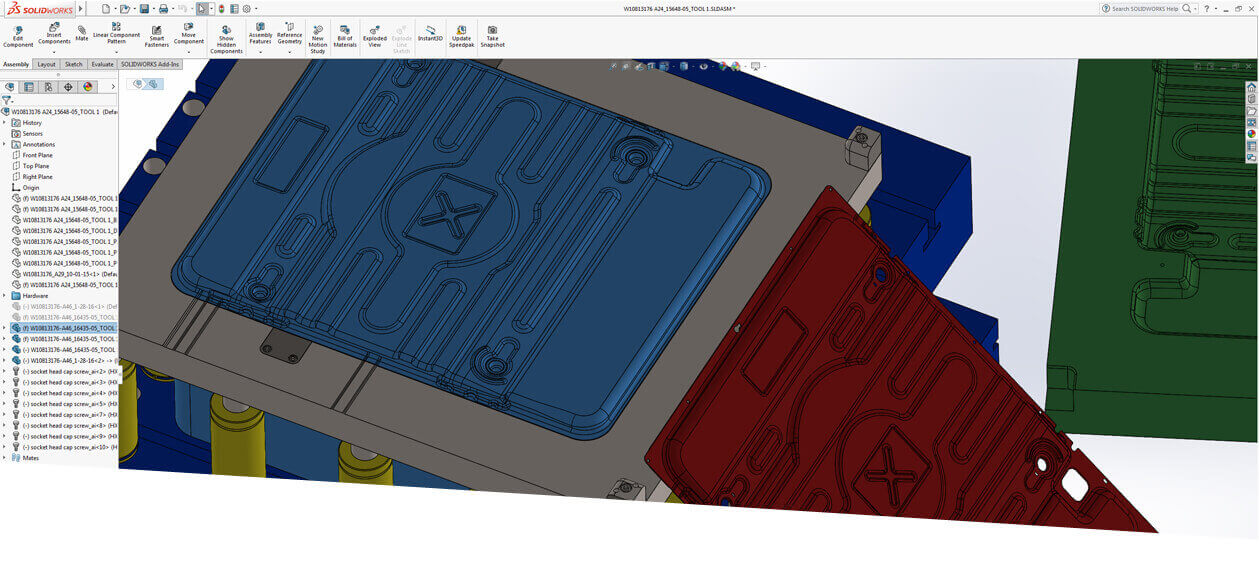Switch to the Layout tab
The width and height of the screenshot is (1259, 561).
pyautogui.click(x=47, y=64)
